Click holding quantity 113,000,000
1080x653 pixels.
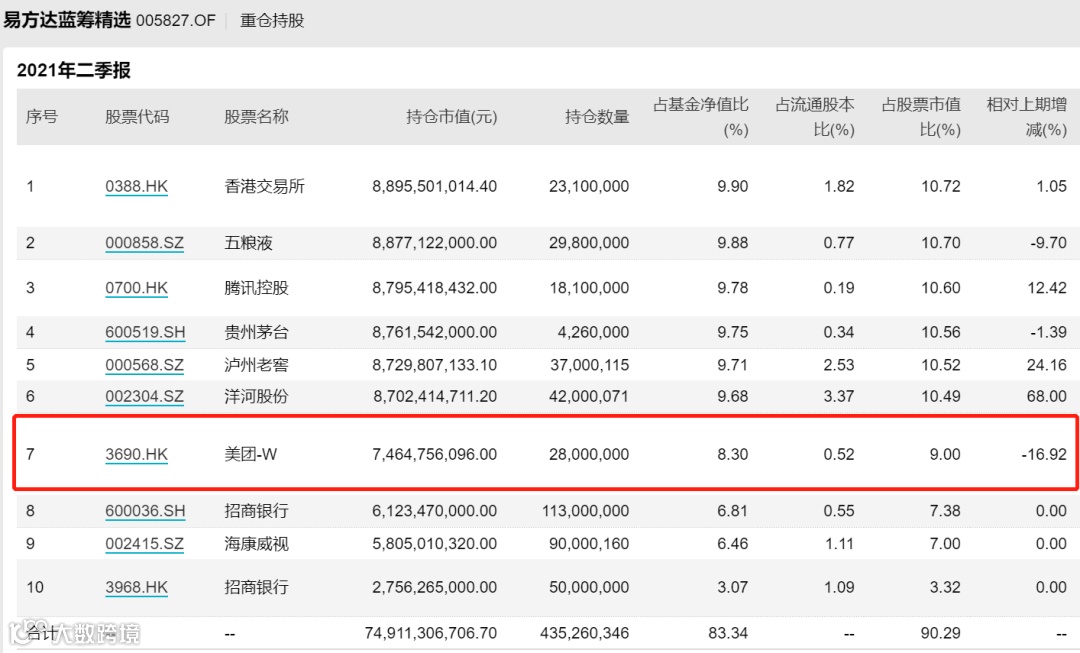(585, 510)
